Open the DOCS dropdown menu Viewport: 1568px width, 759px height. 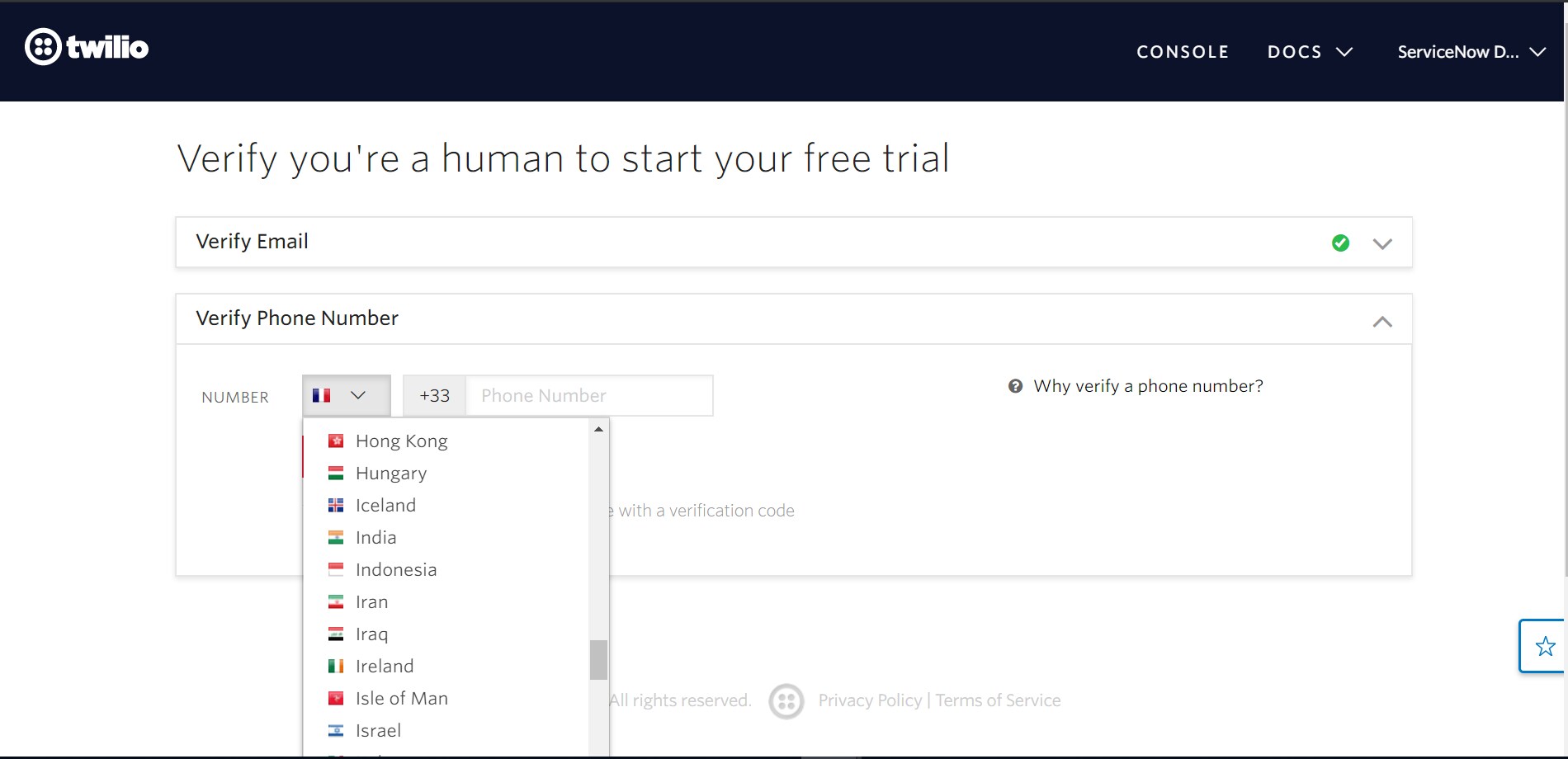tap(1310, 51)
